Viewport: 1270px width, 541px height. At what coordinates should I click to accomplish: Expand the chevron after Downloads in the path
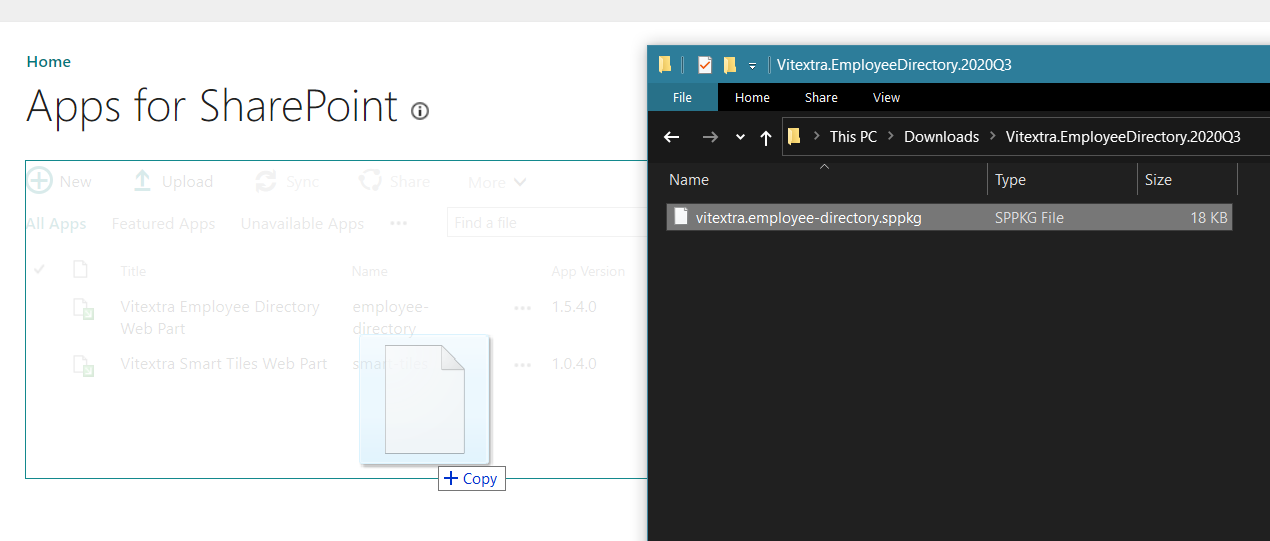[x=992, y=137]
